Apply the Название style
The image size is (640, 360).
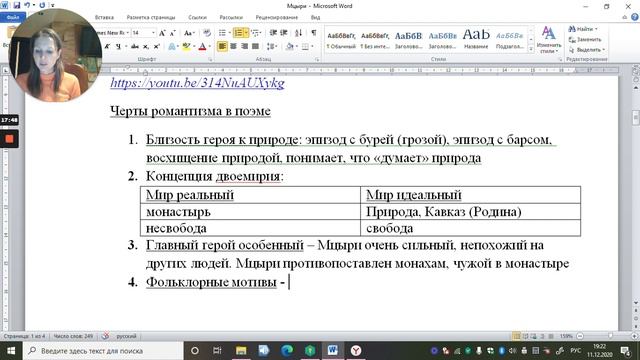point(476,40)
